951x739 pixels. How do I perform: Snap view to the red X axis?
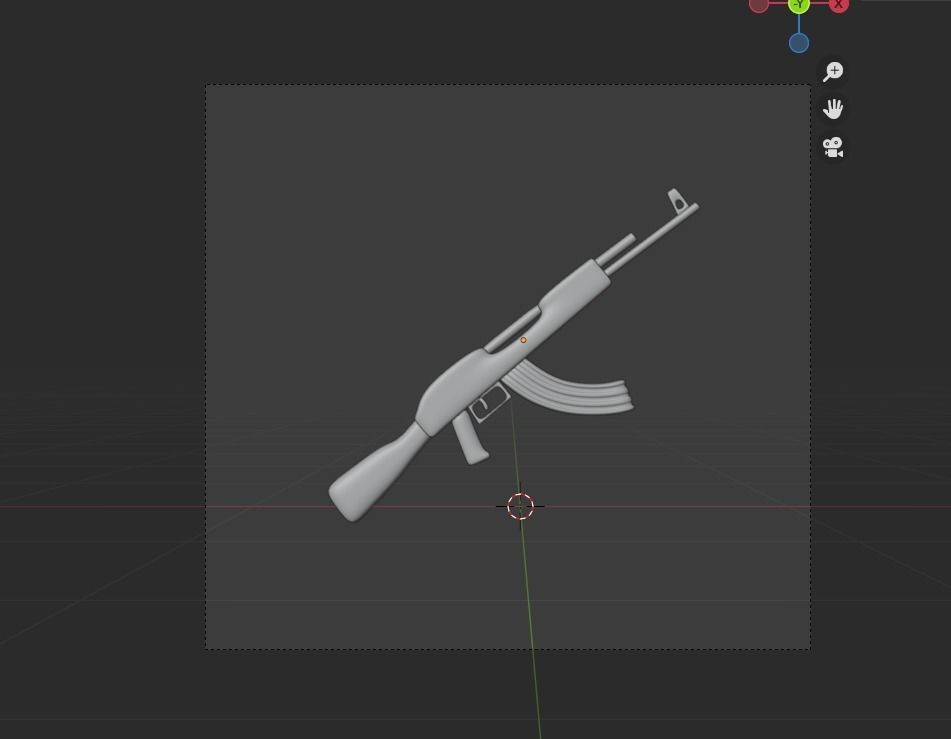point(839,5)
